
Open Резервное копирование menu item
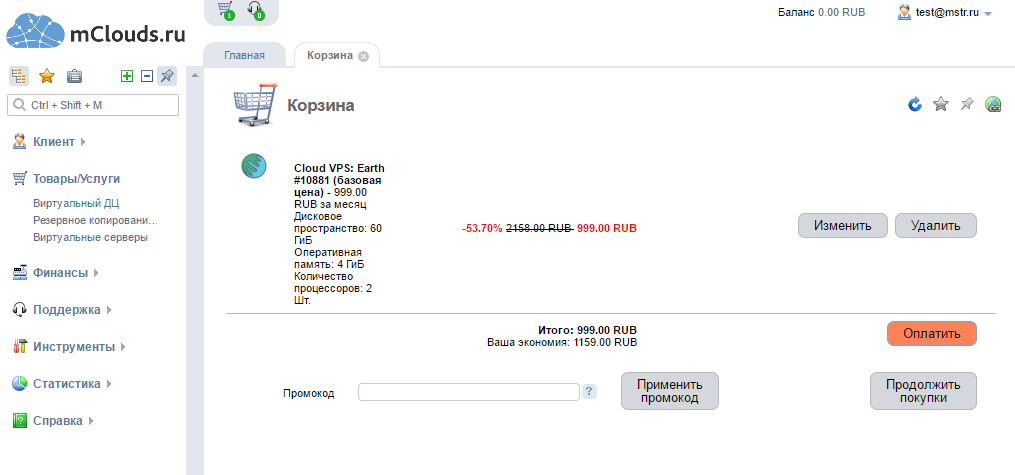(96, 221)
